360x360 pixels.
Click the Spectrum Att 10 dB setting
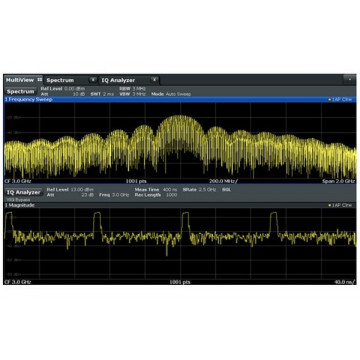pos(63,94)
